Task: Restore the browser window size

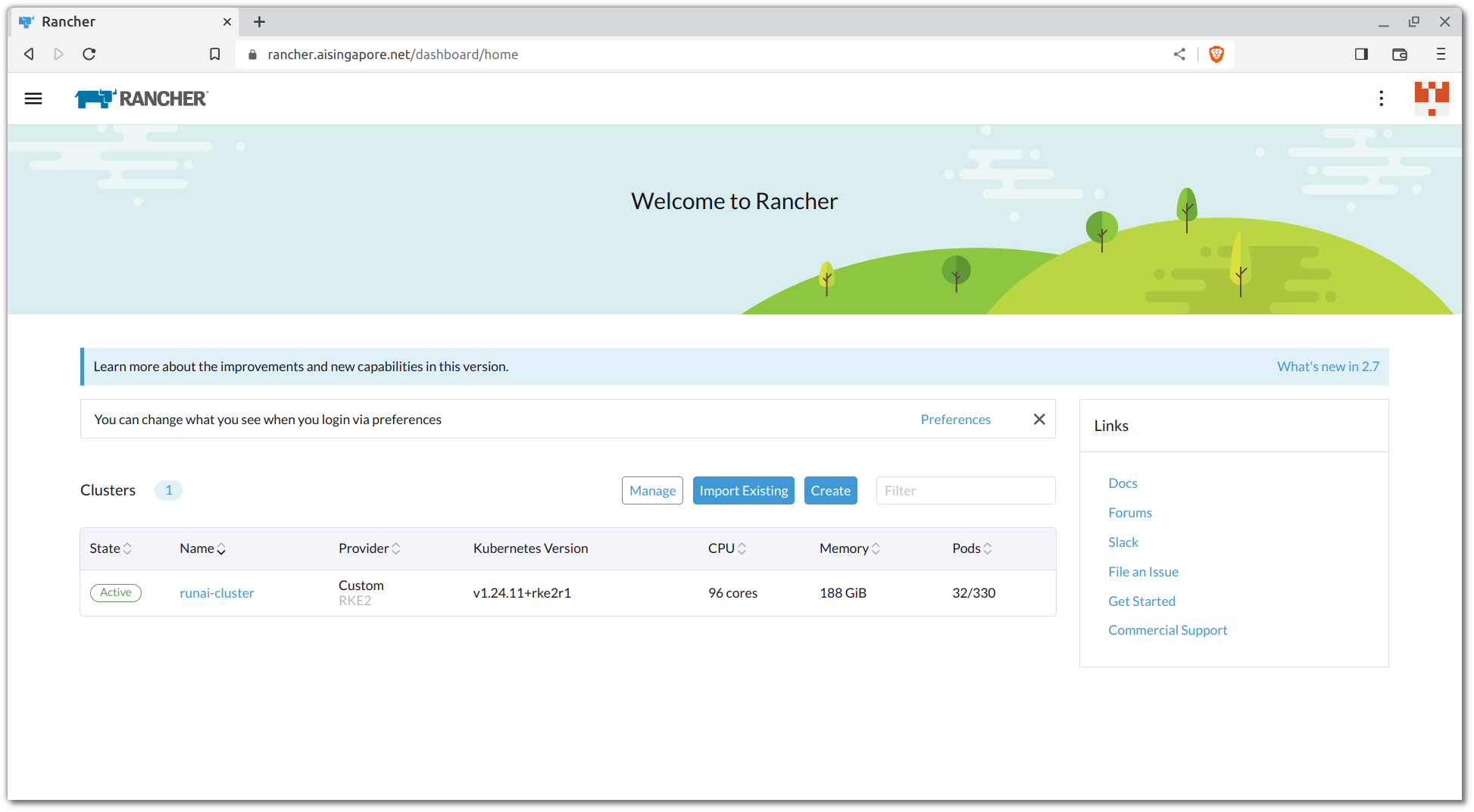Action: [x=1413, y=22]
